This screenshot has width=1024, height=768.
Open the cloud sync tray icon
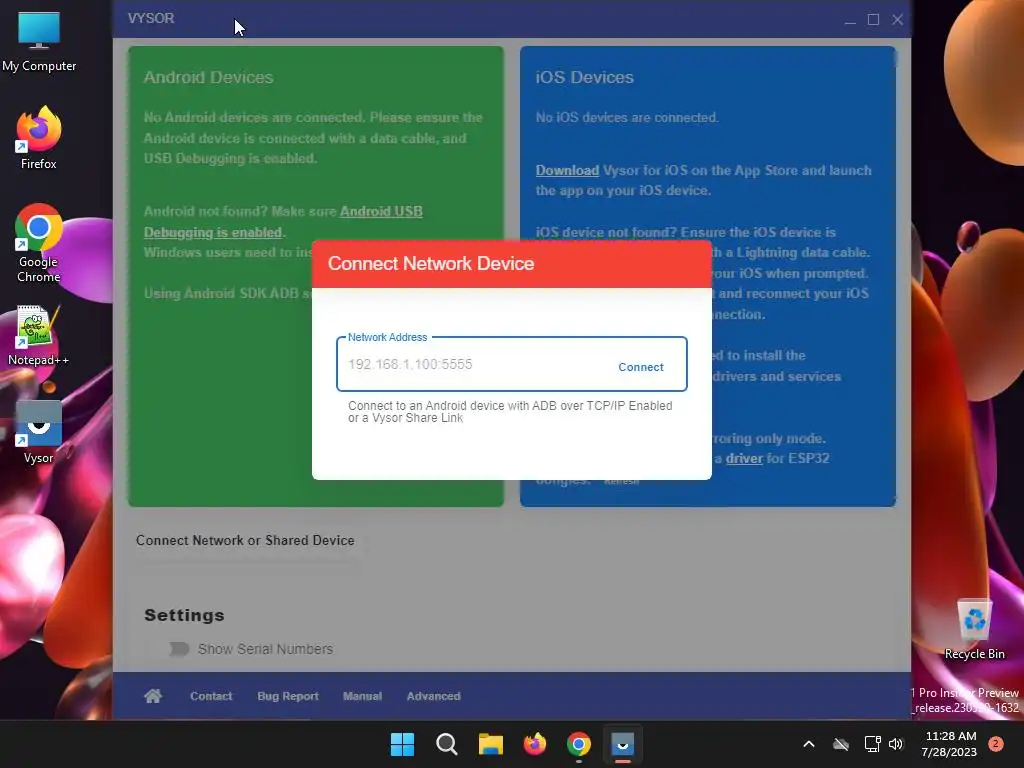[x=841, y=744]
